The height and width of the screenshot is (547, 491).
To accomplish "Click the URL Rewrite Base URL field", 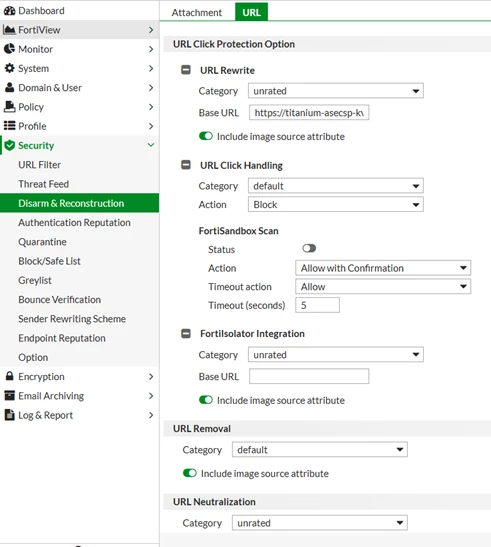I will (309, 113).
